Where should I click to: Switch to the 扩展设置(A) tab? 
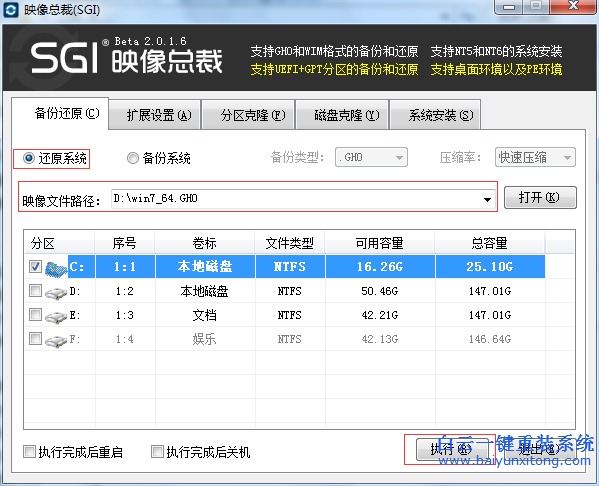(155, 115)
